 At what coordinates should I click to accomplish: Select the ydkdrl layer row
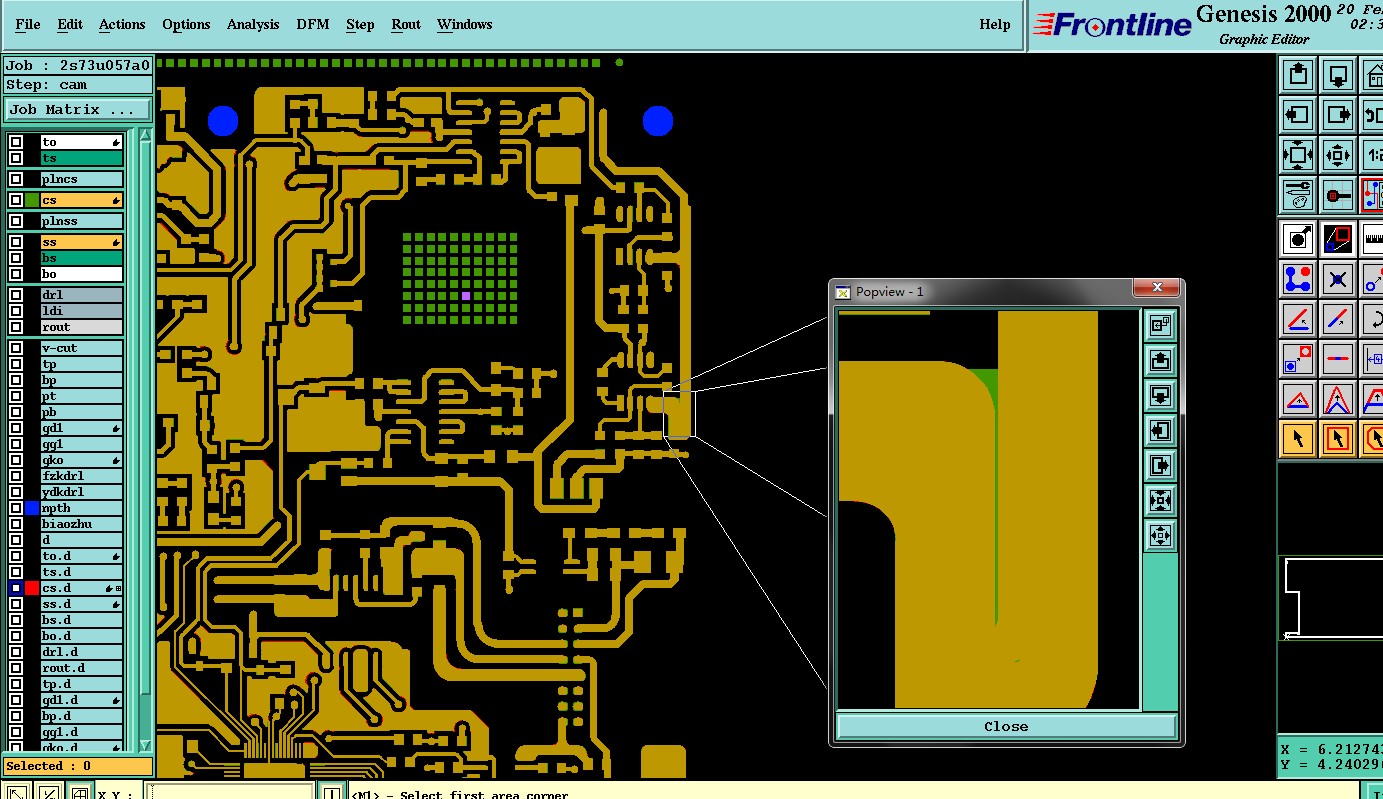click(x=82, y=492)
